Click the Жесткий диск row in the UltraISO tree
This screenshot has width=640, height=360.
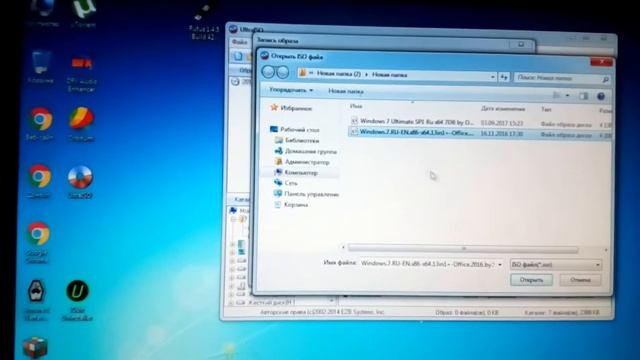[x=271, y=302]
